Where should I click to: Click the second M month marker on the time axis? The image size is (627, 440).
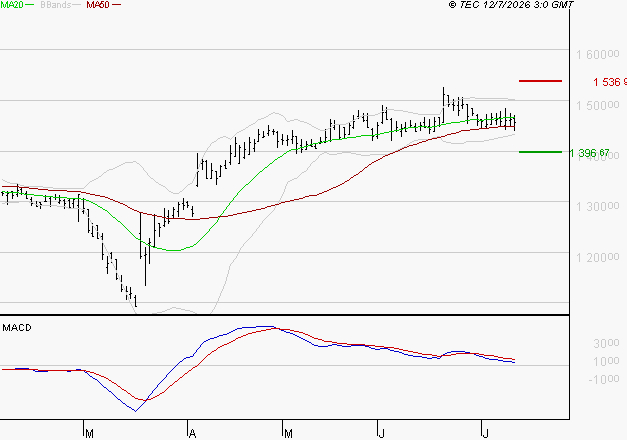[x=288, y=434]
